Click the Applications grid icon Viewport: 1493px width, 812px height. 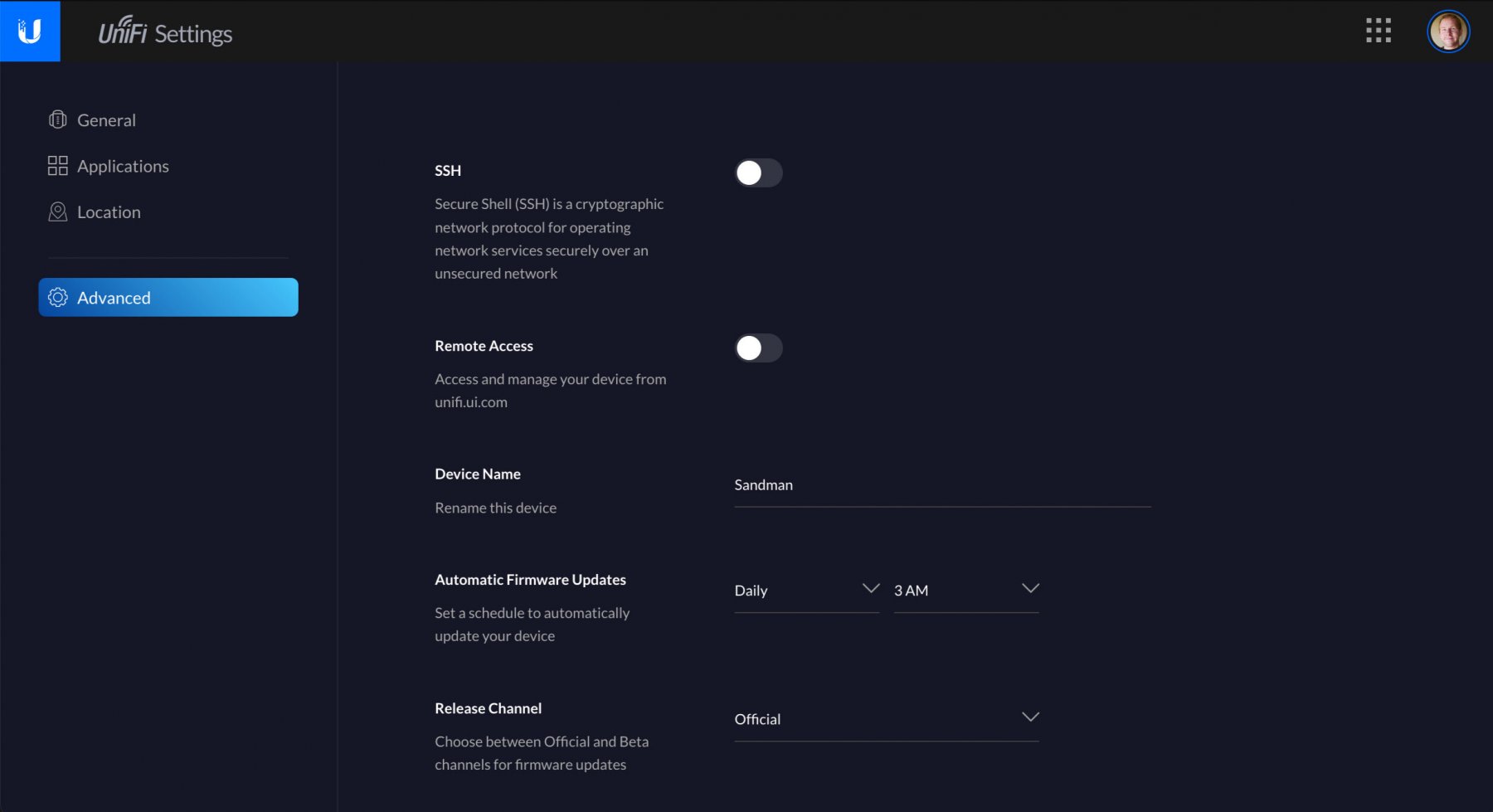click(57, 166)
